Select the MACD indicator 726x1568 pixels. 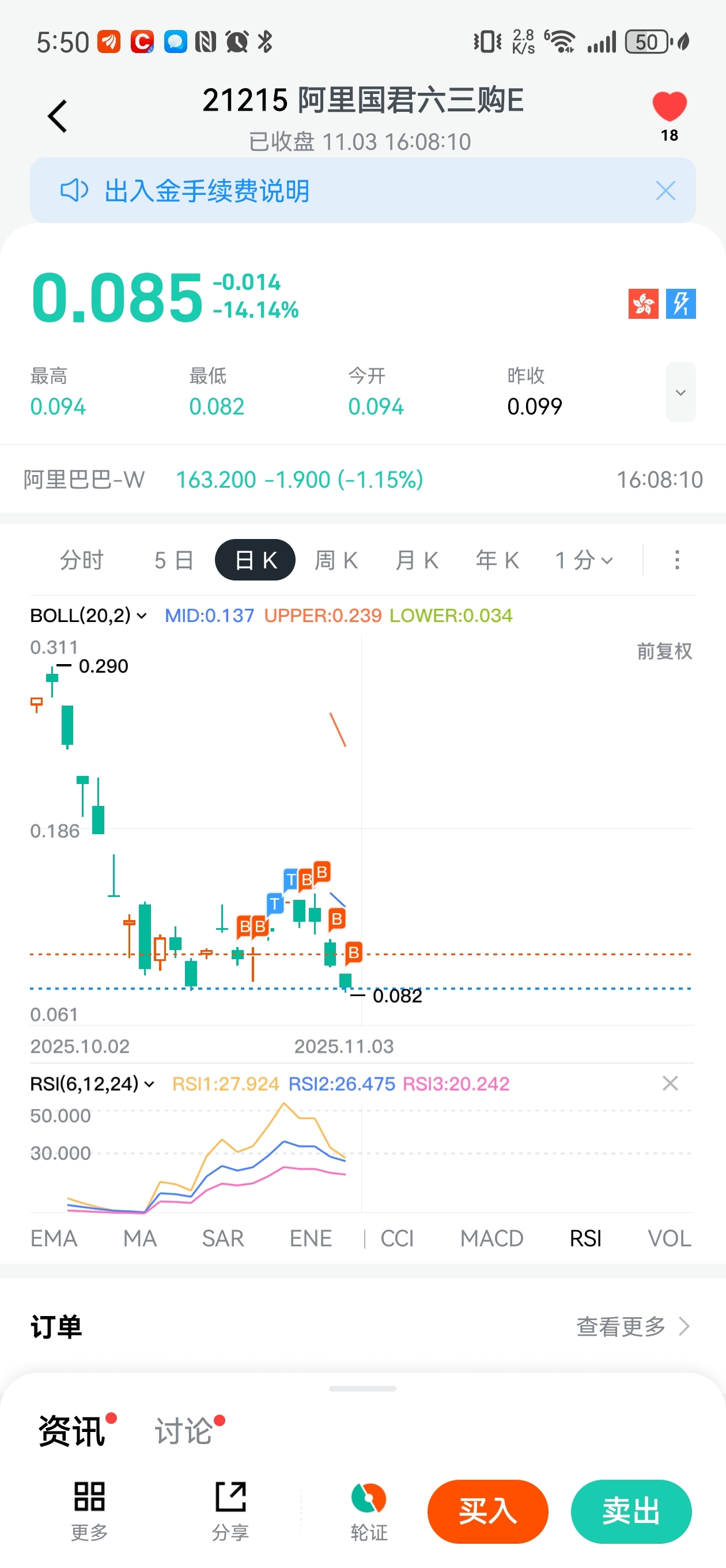click(x=491, y=1238)
